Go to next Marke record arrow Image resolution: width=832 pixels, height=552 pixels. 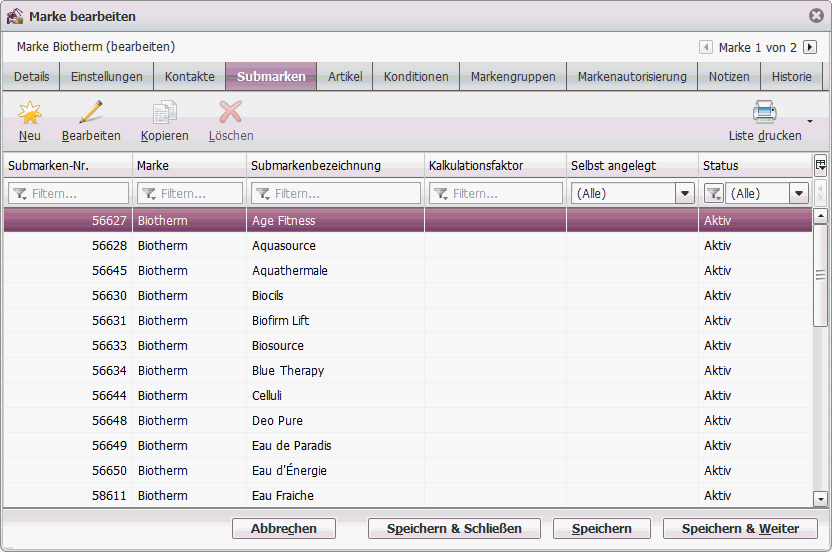pyautogui.click(x=810, y=47)
